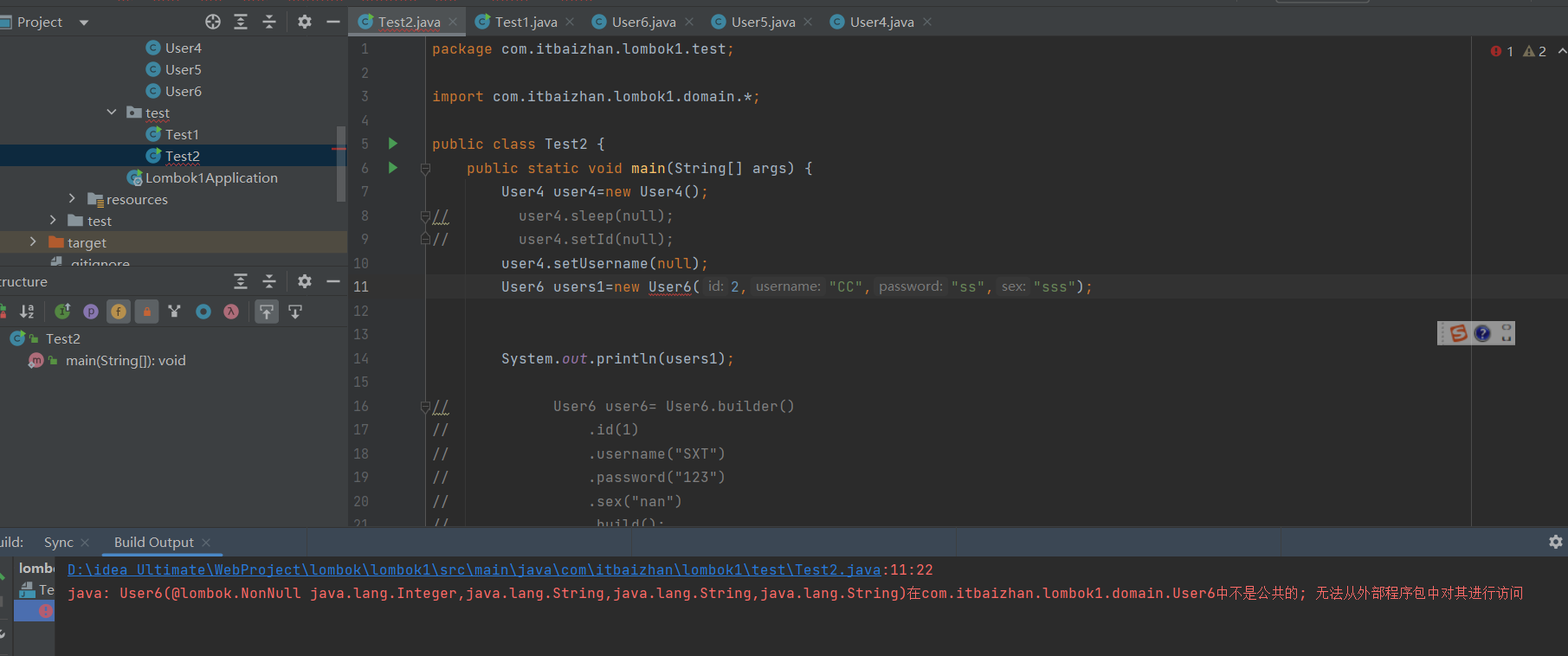Select User5 class in project tree
This screenshot has height=656, width=1568.
[174, 69]
